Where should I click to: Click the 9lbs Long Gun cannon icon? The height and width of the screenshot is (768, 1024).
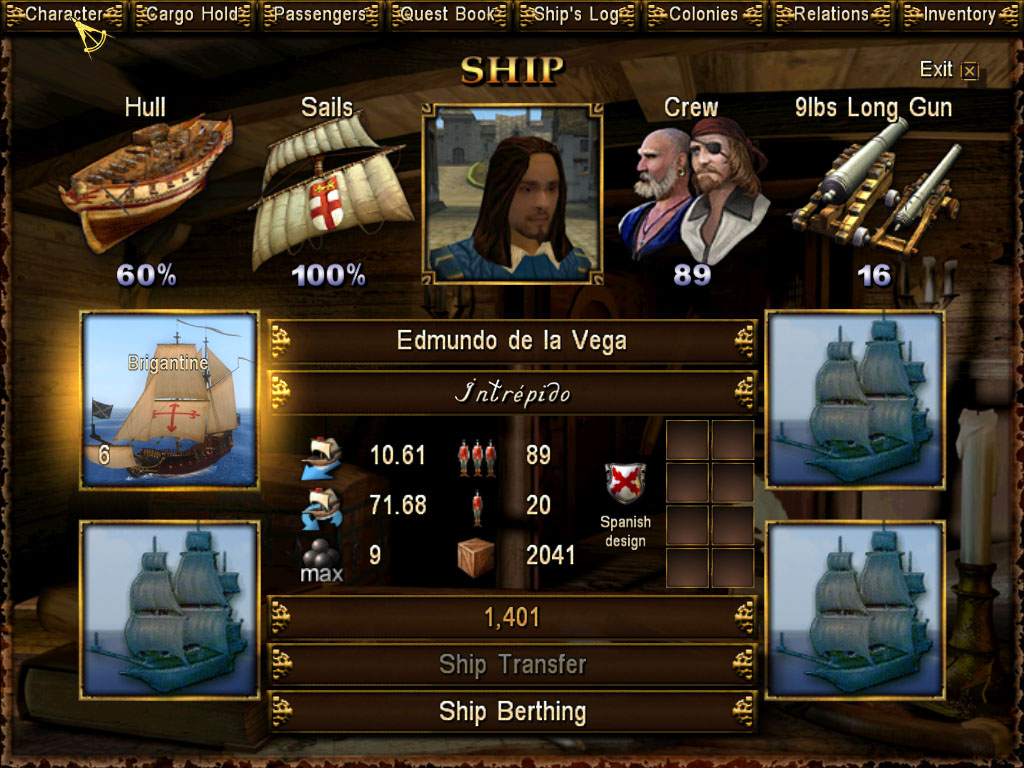pos(875,187)
